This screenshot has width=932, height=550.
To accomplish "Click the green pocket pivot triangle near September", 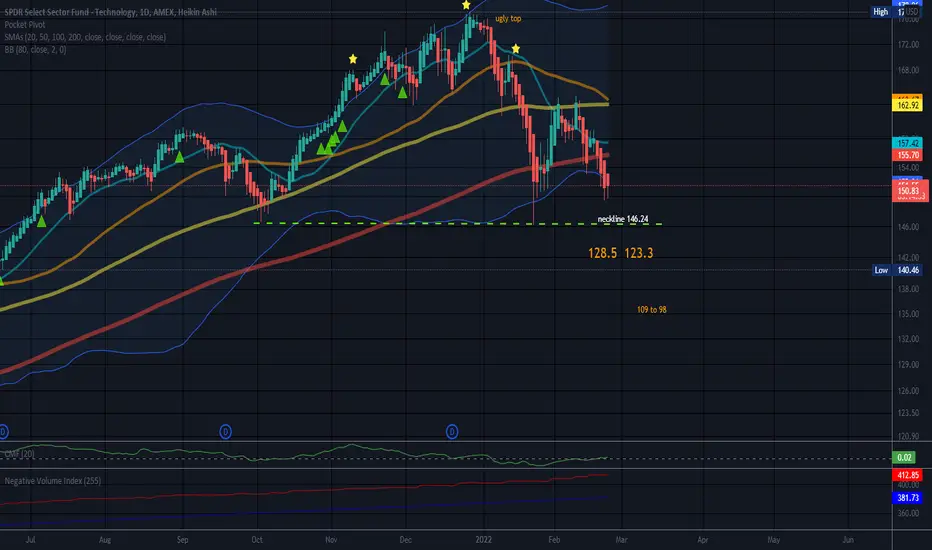I will [x=180, y=157].
